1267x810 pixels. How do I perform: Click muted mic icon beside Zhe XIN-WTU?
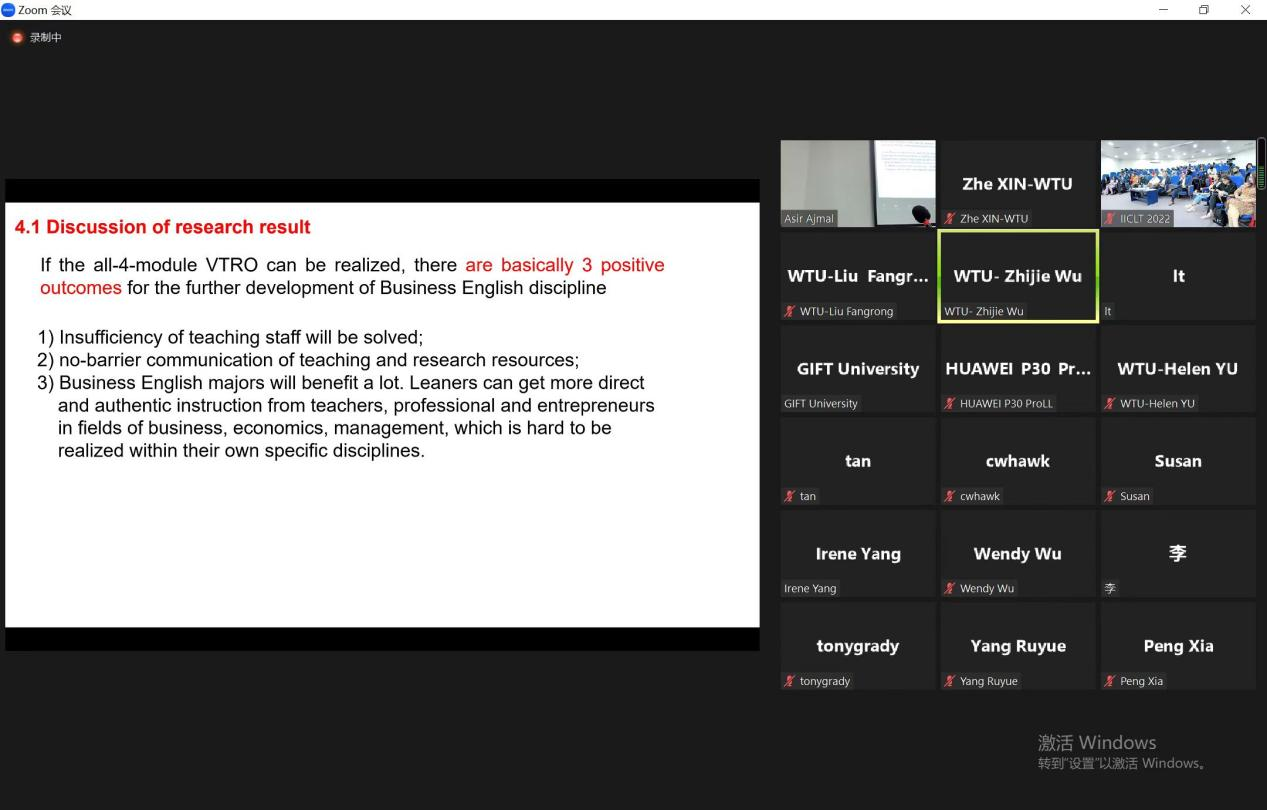pyautogui.click(x=950, y=219)
